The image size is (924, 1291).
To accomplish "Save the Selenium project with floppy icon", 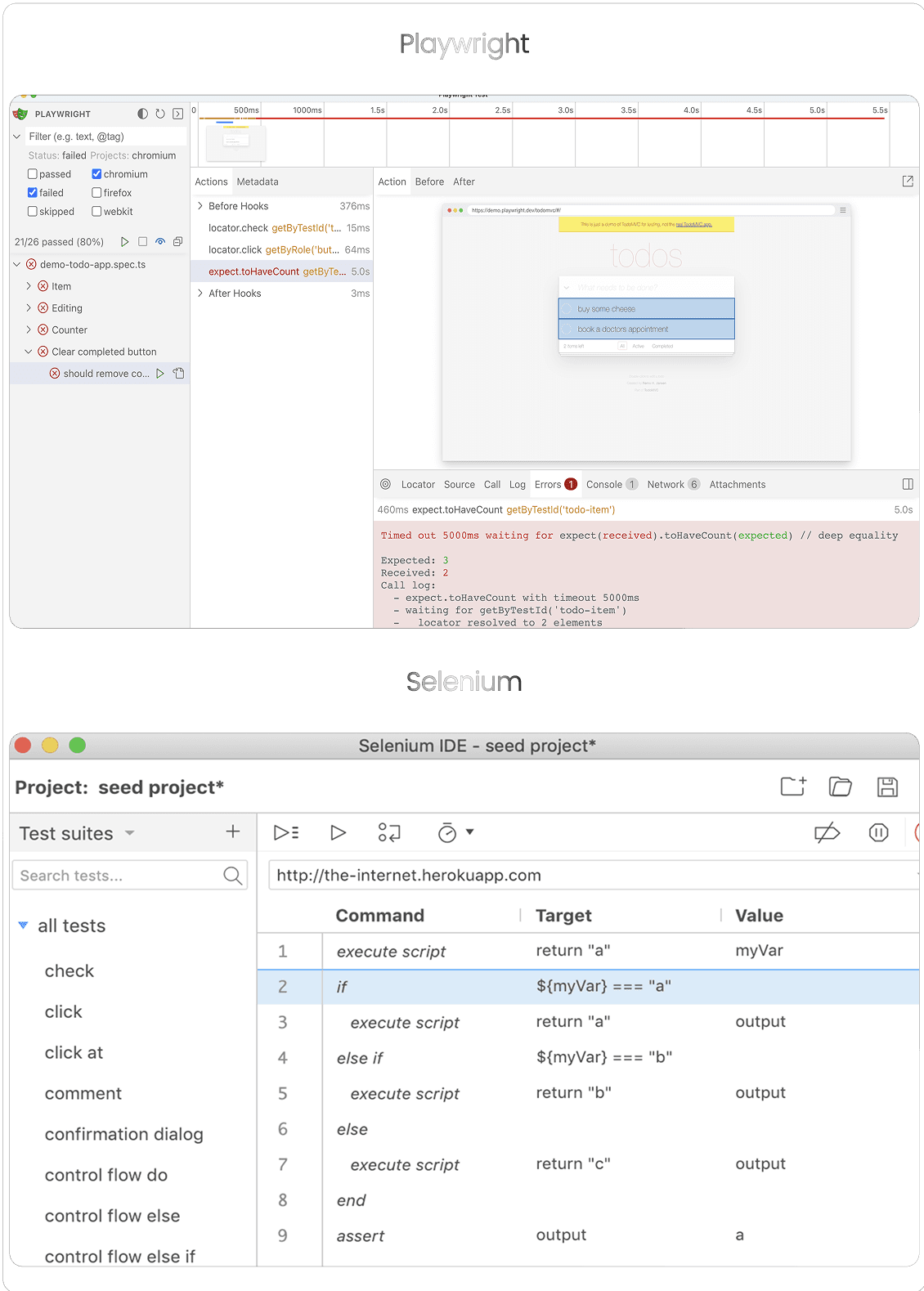I will click(887, 787).
